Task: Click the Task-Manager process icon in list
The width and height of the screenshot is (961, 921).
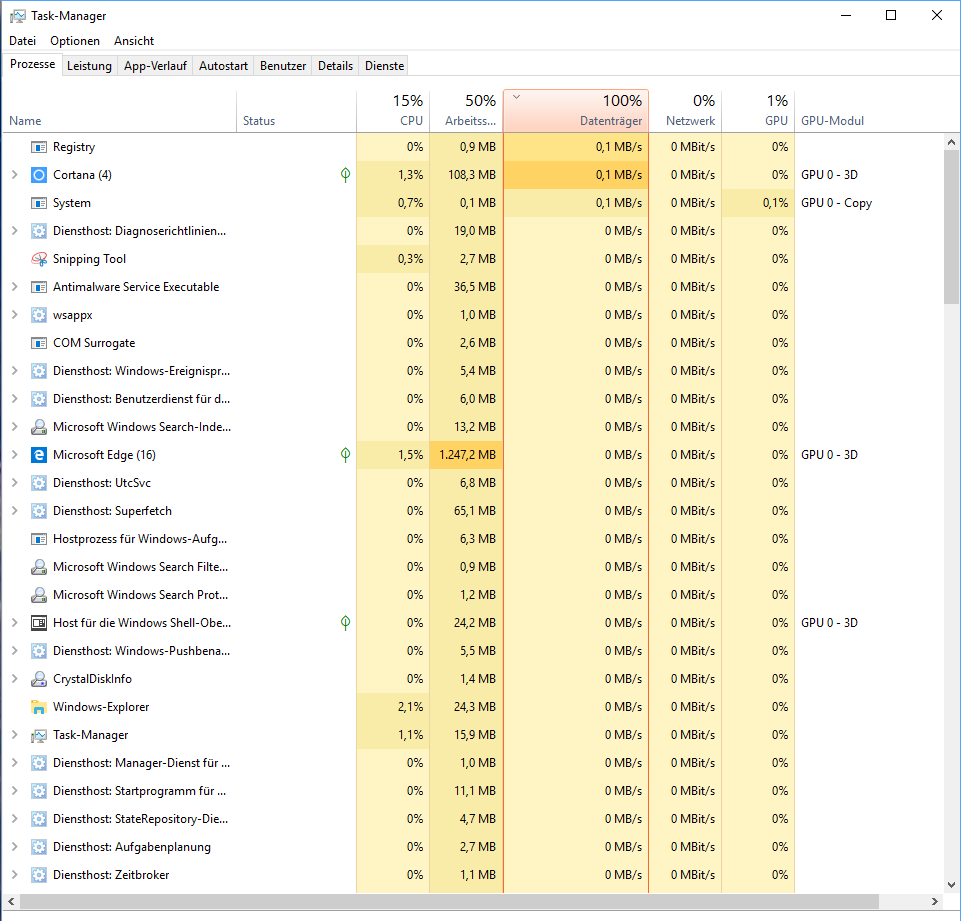Action: tap(39, 735)
